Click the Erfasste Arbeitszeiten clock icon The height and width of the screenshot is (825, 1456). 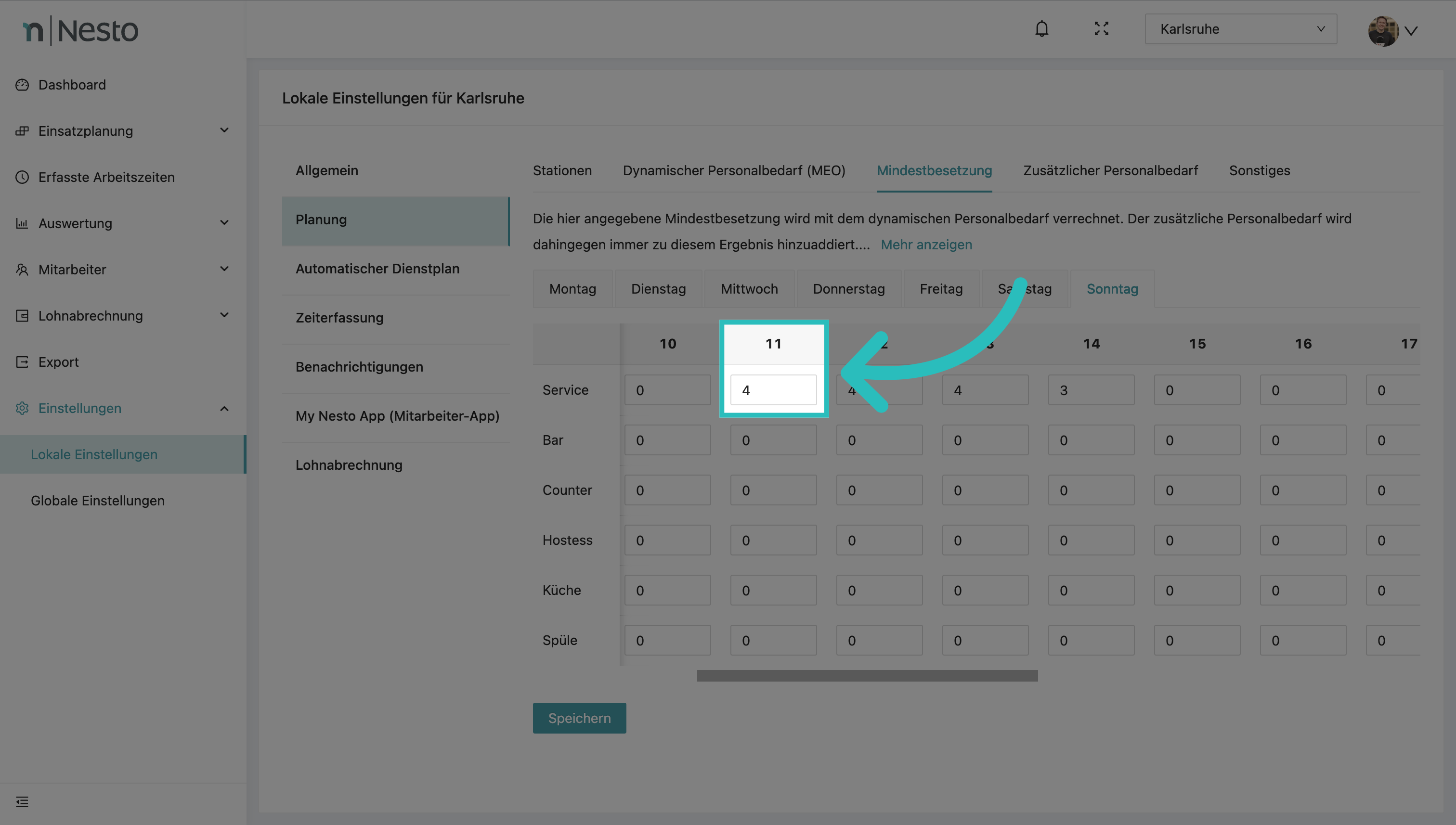tap(22, 177)
